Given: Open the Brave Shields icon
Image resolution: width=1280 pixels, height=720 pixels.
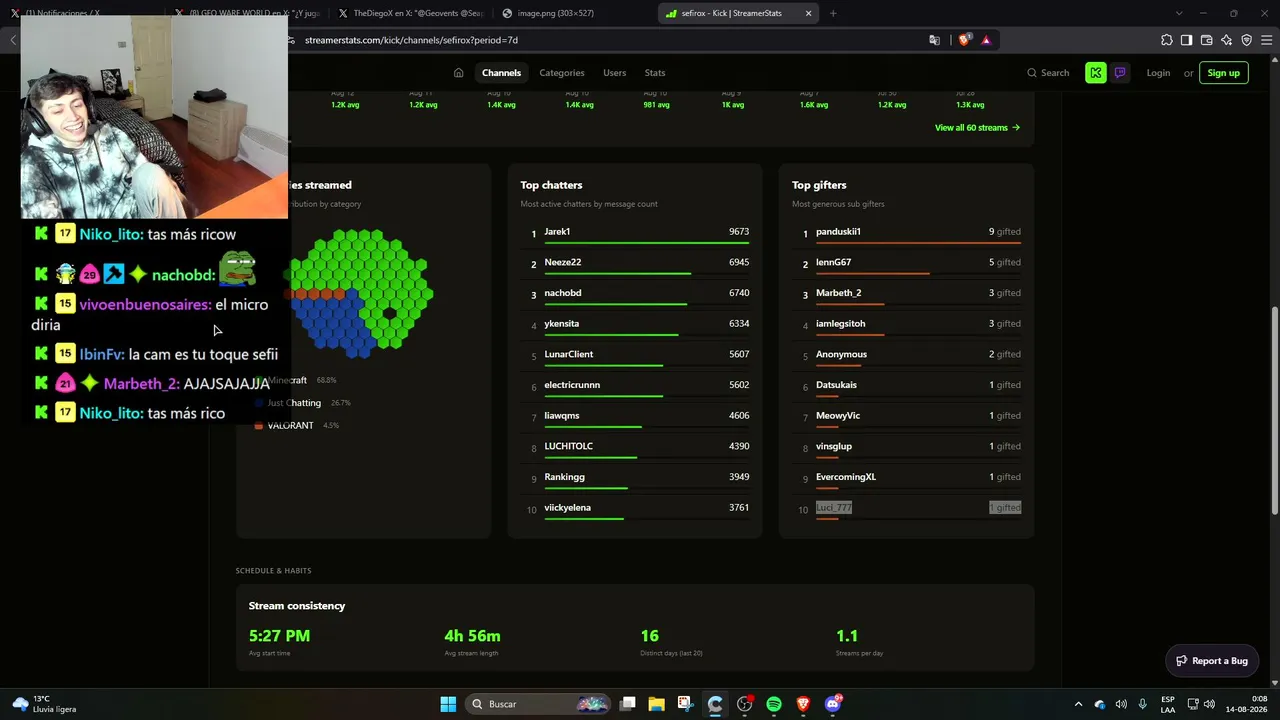Looking at the screenshot, I should tap(964, 40).
